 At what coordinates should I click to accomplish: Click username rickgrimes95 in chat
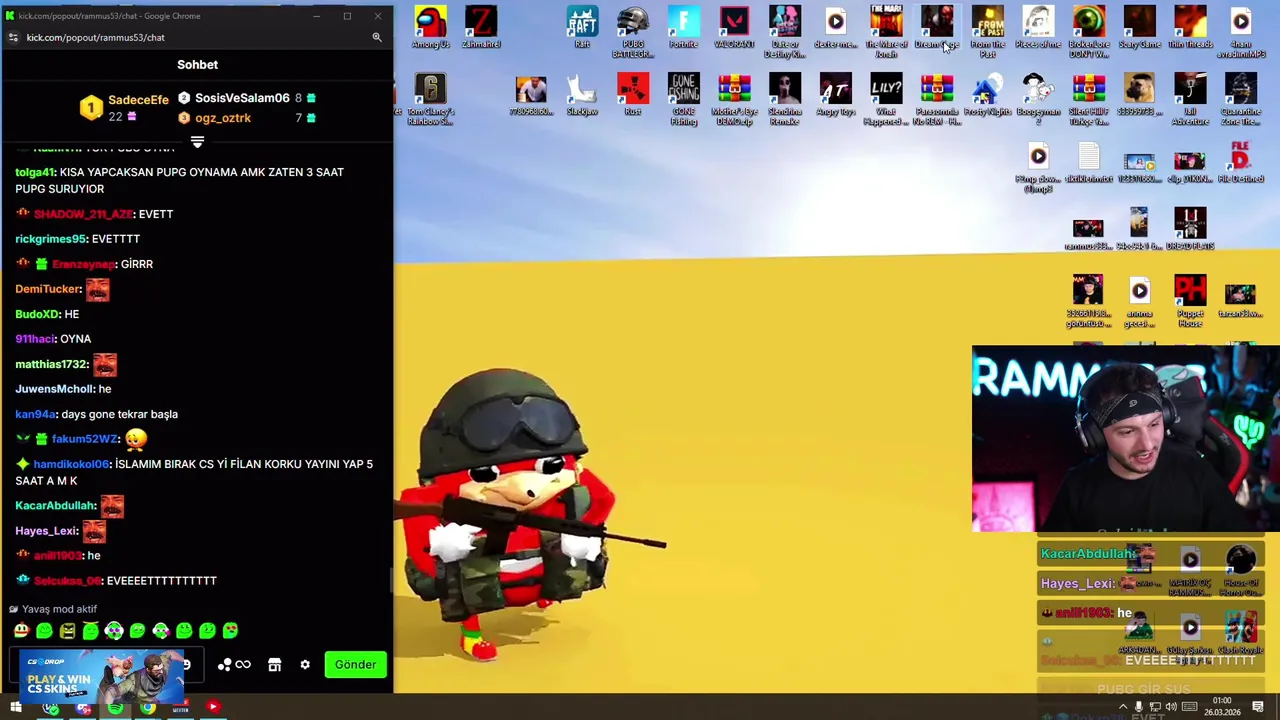(50, 239)
